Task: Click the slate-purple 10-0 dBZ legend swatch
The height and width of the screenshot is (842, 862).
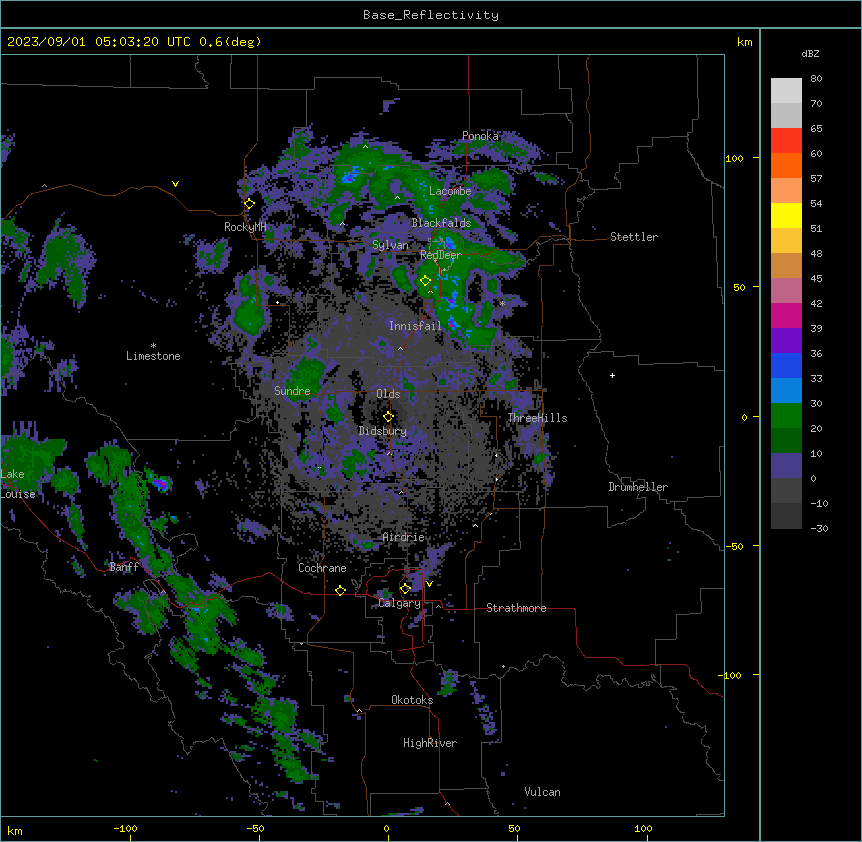Action: (x=786, y=466)
